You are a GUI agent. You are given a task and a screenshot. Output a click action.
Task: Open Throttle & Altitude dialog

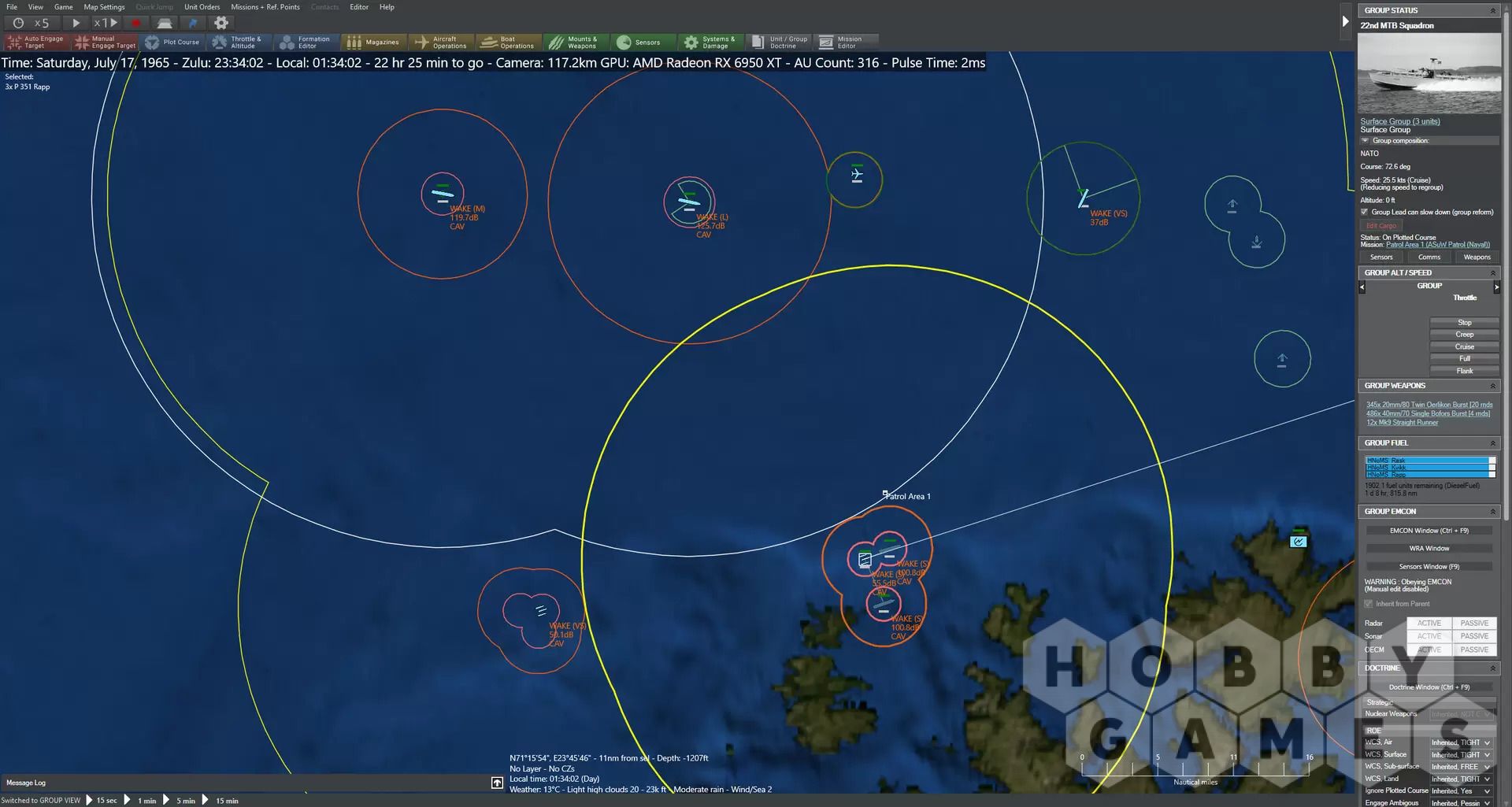[239, 43]
